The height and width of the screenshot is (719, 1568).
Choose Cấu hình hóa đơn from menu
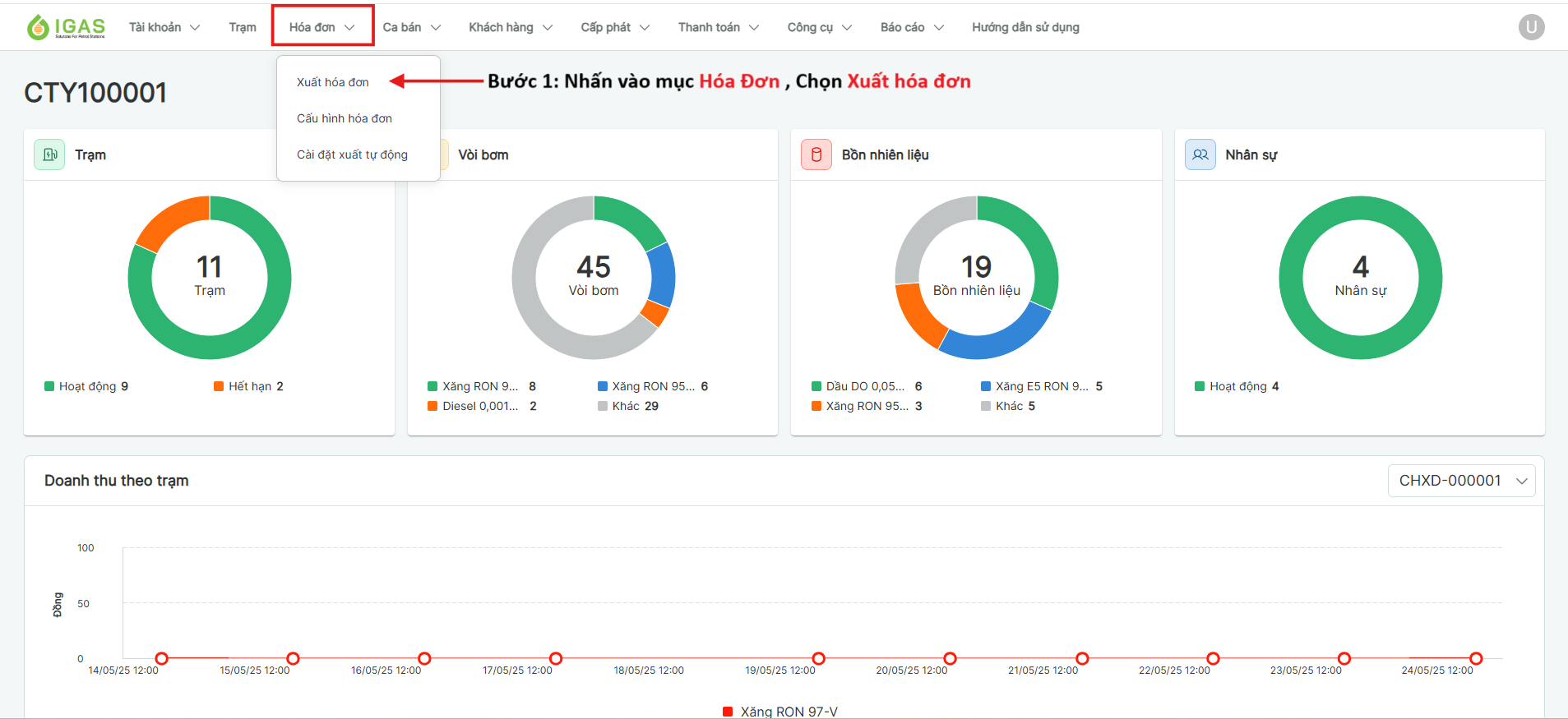coord(345,118)
